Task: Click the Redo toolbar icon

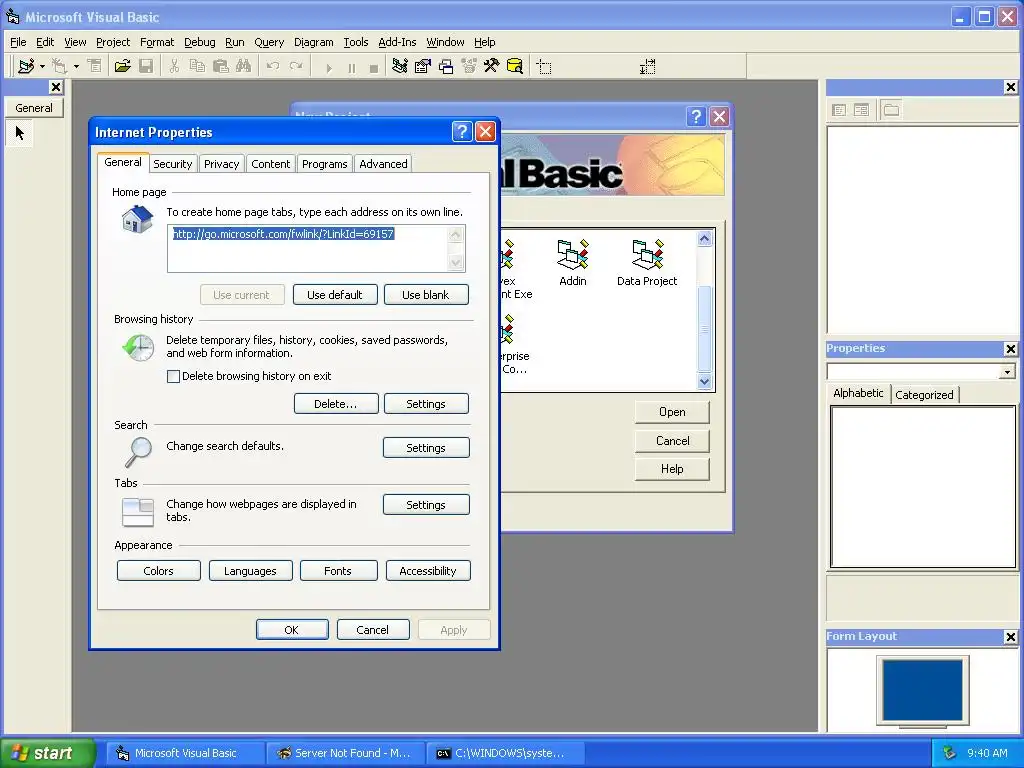Action: click(296, 66)
